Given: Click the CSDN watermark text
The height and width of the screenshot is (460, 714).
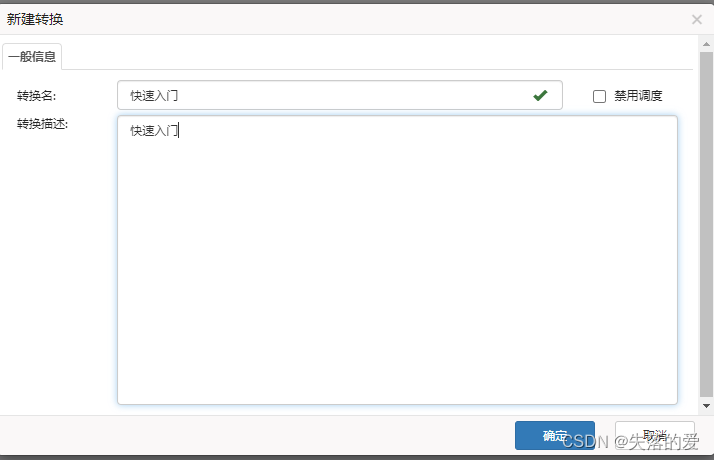Looking at the screenshot, I should (x=631, y=442).
